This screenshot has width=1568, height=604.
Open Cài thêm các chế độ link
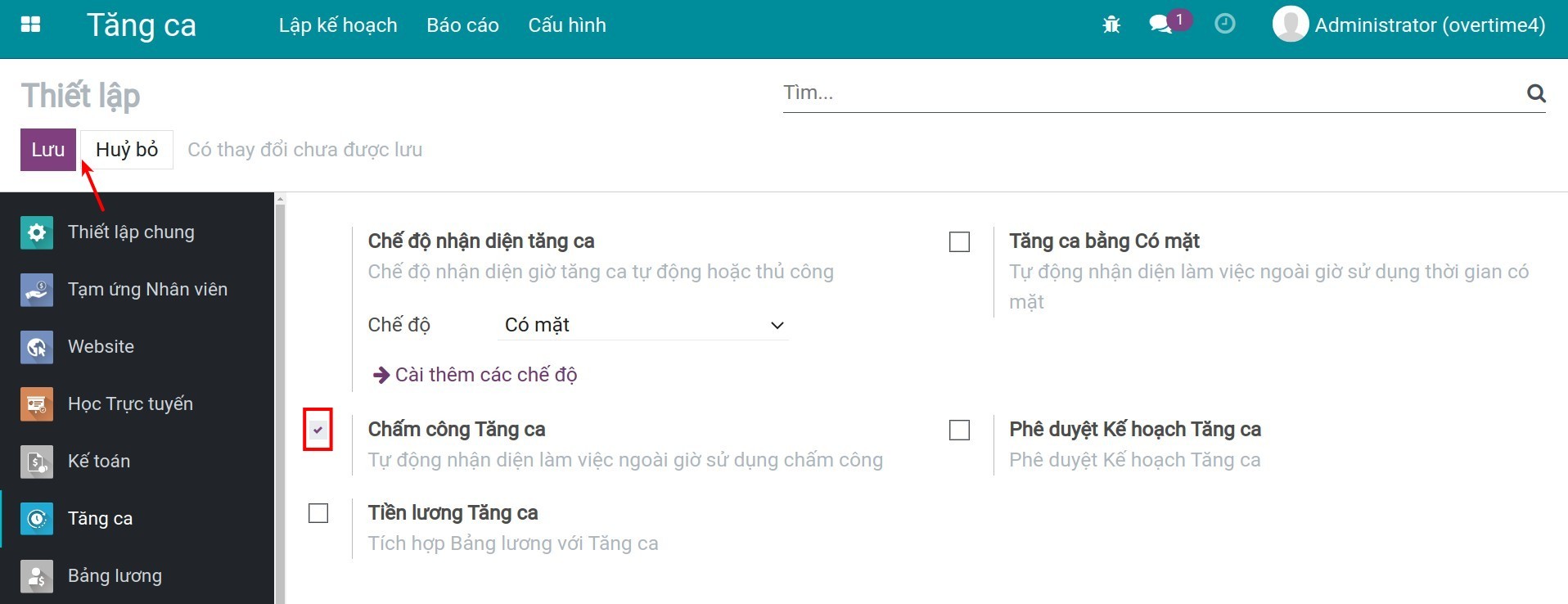point(484,374)
